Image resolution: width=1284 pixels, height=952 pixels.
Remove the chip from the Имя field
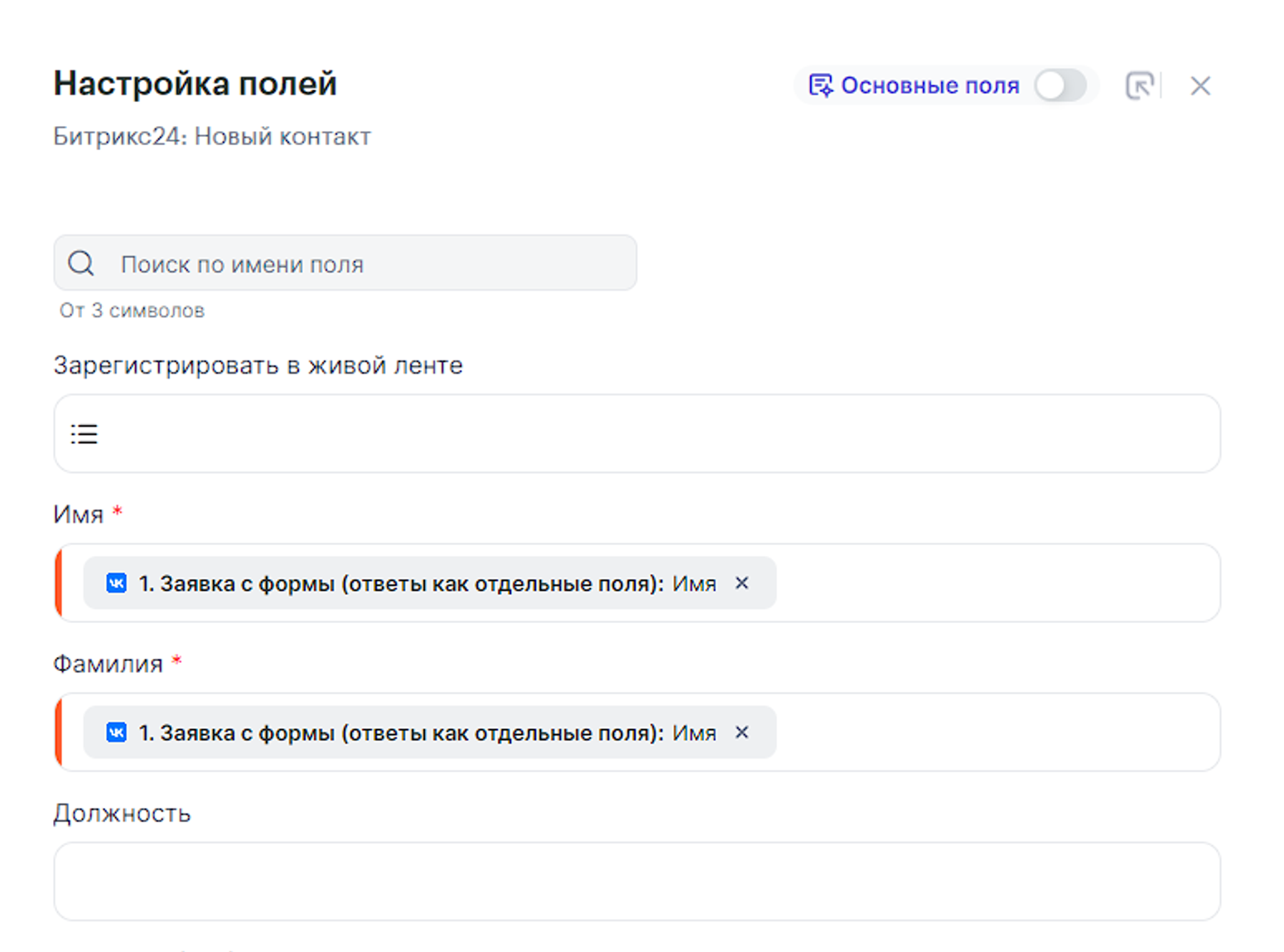[741, 583]
